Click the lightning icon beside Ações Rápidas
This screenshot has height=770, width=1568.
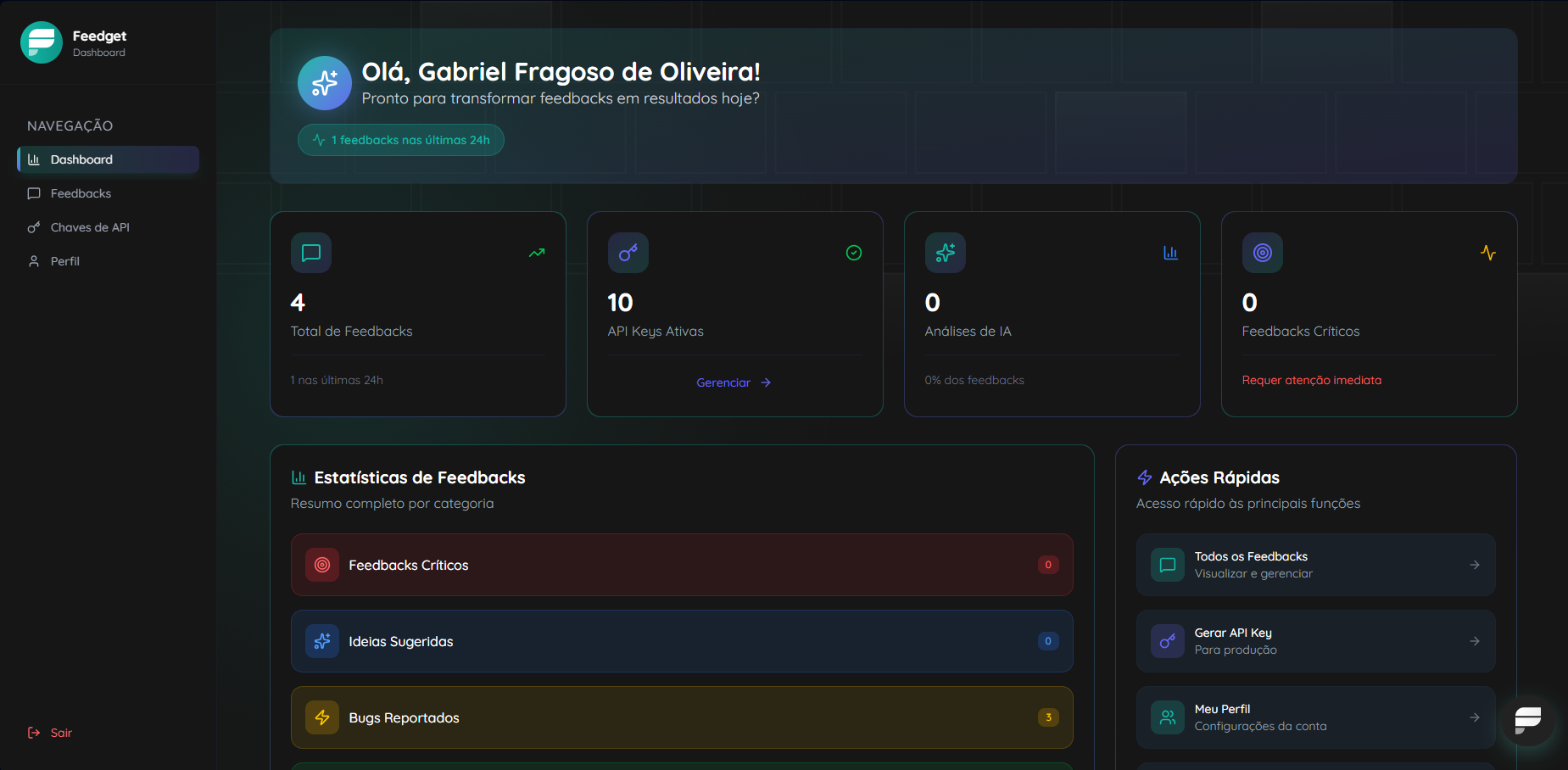click(1145, 477)
